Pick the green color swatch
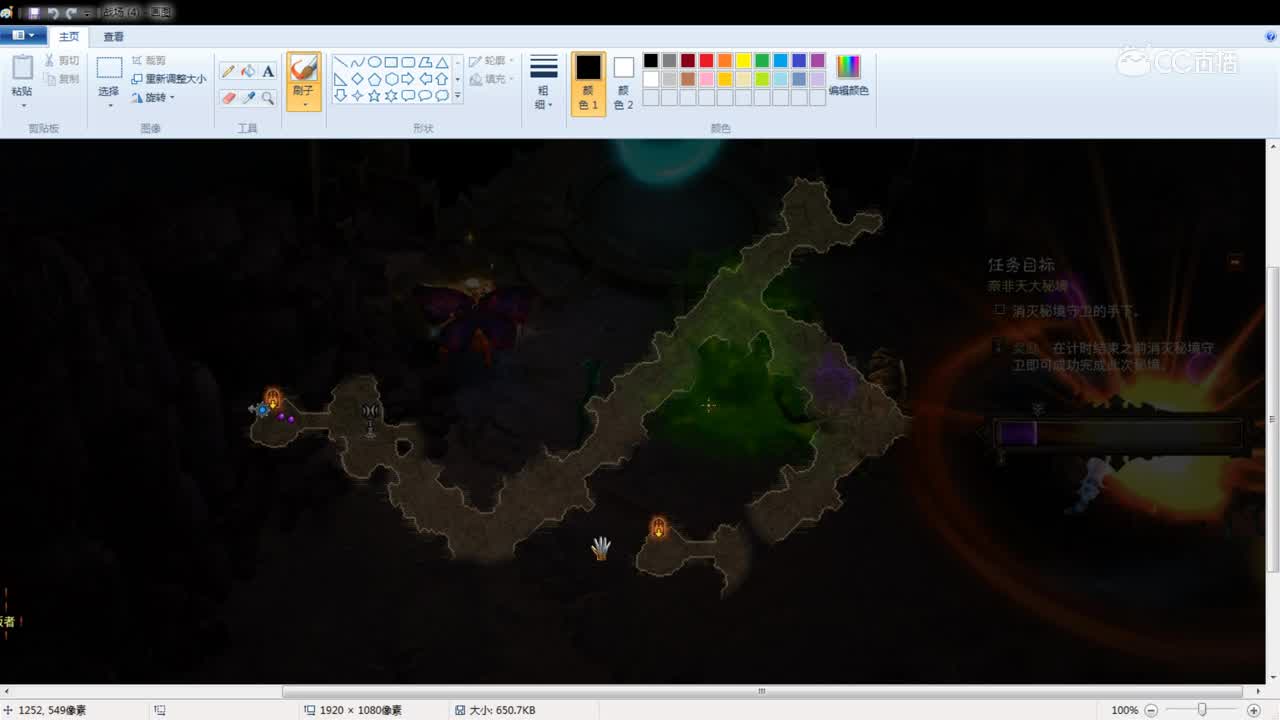This screenshot has height=720, width=1280. click(762, 61)
